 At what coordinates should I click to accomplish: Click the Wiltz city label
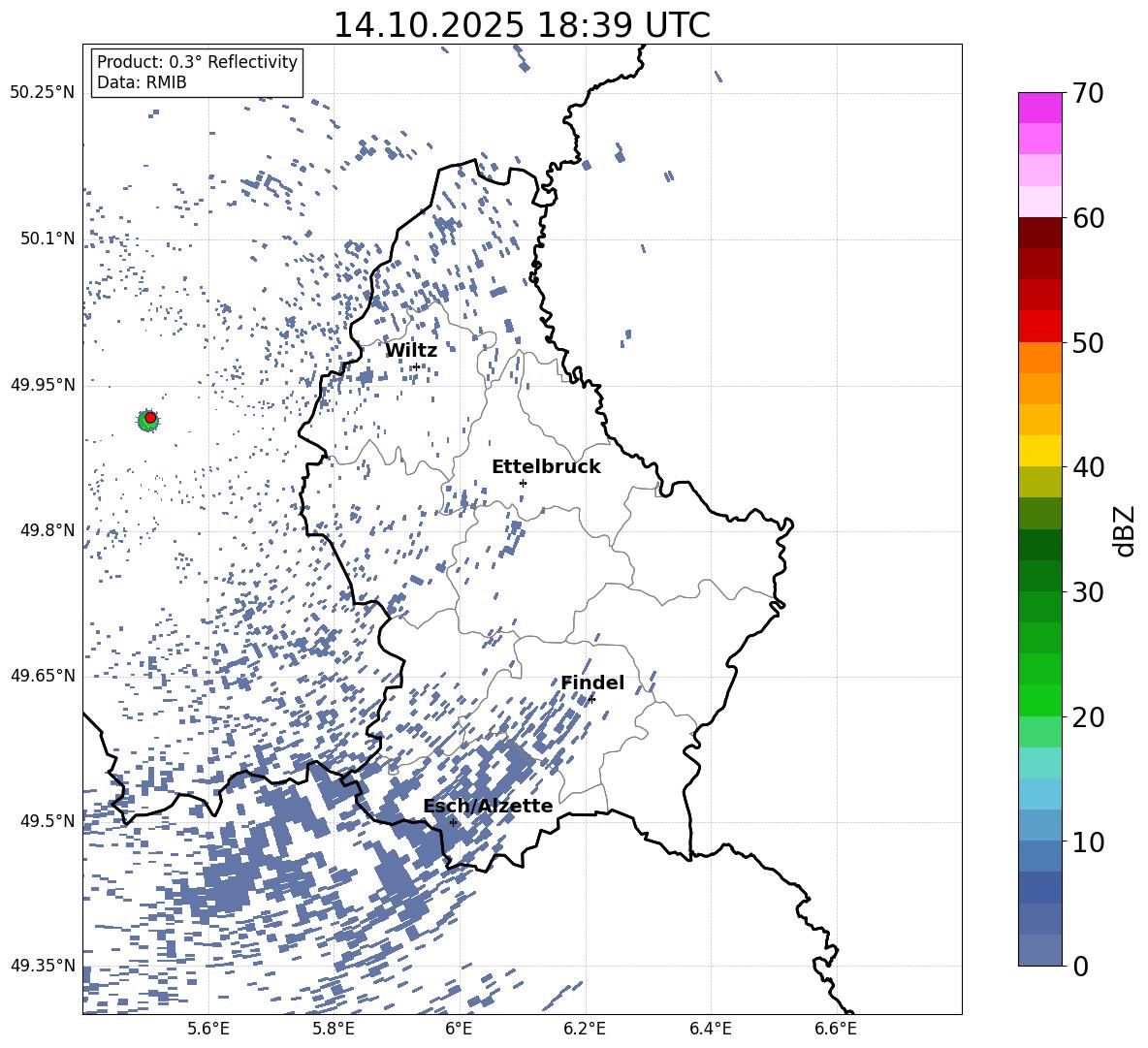411,350
